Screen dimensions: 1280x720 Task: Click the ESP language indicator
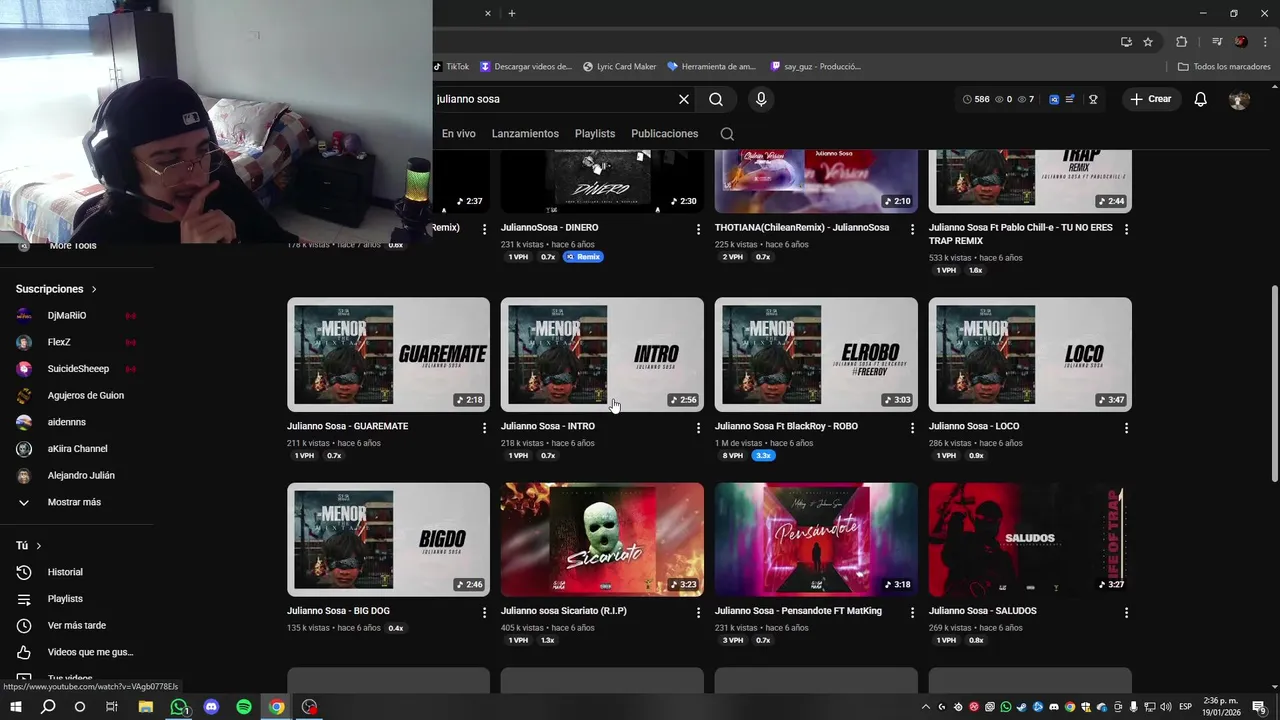tap(1185, 707)
